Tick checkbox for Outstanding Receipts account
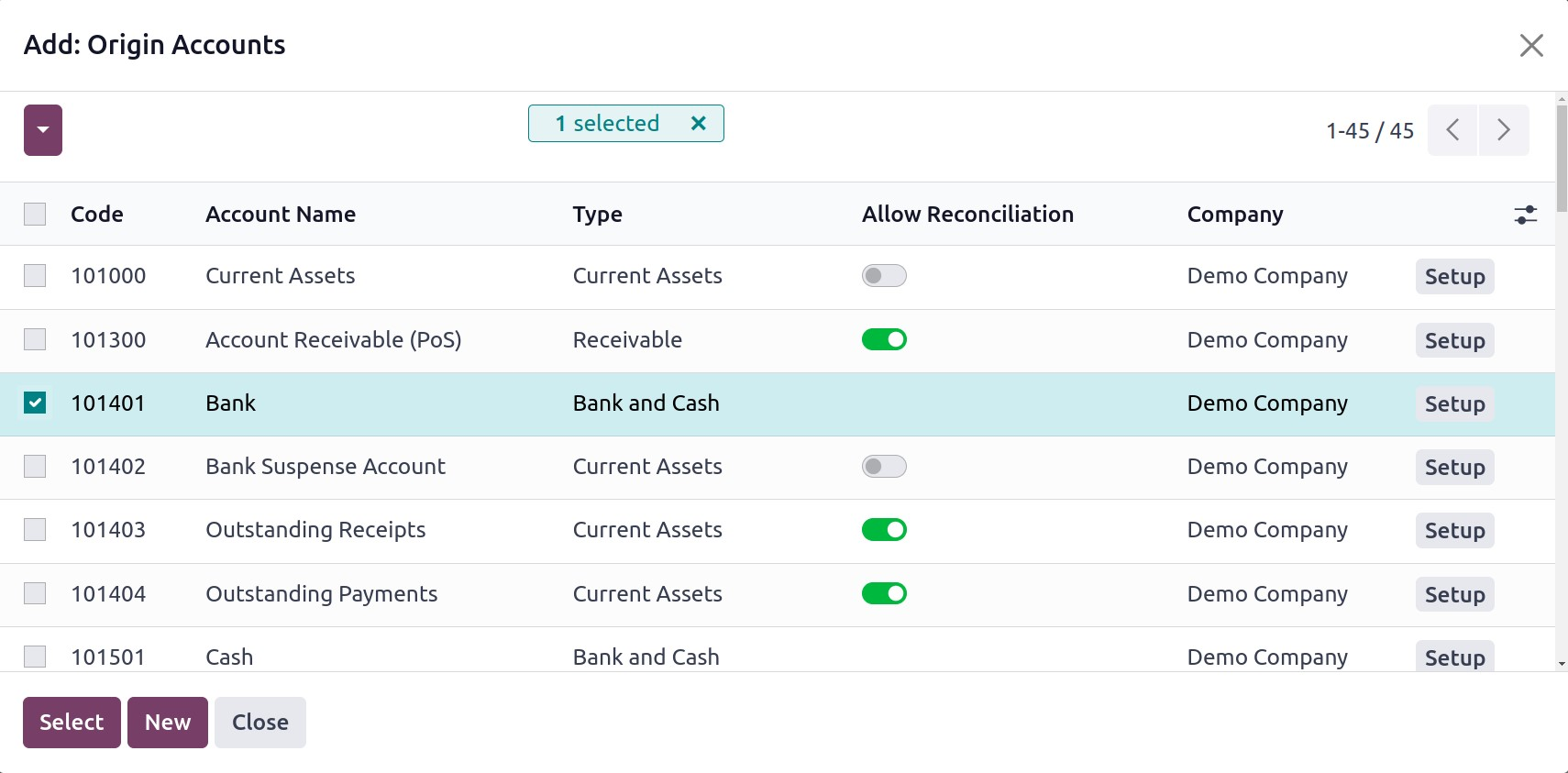The image size is (1568, 773). point(35,530)
